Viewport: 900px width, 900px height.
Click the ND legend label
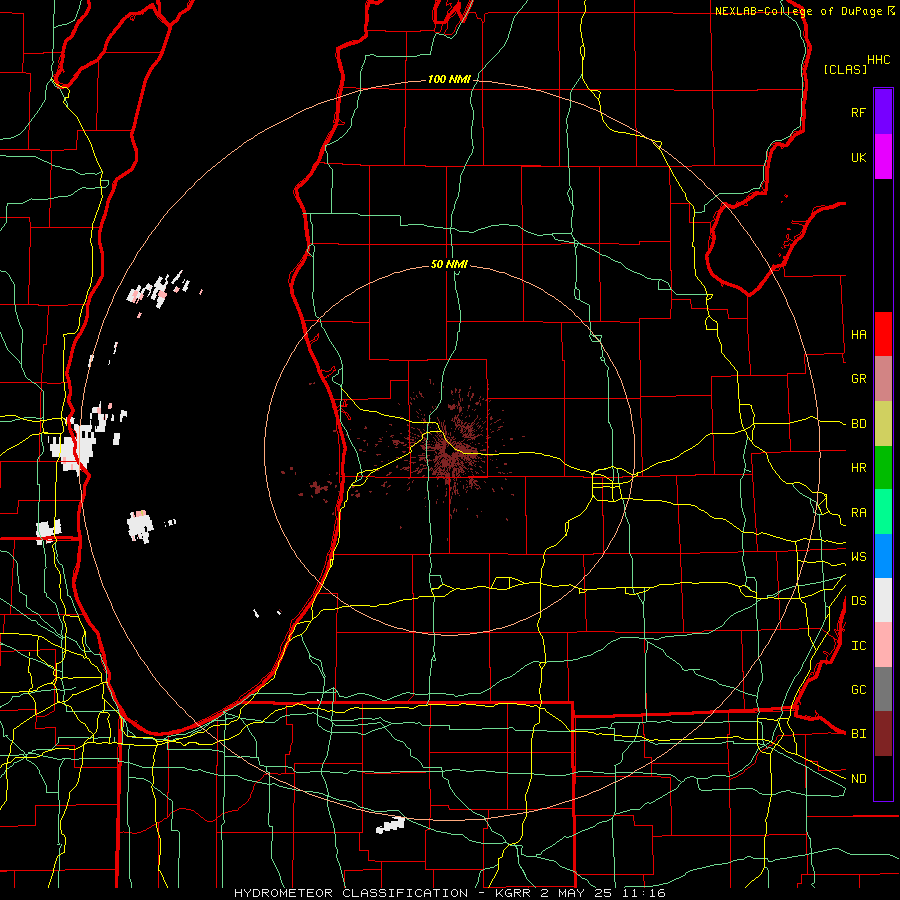(x=858, y=779)
